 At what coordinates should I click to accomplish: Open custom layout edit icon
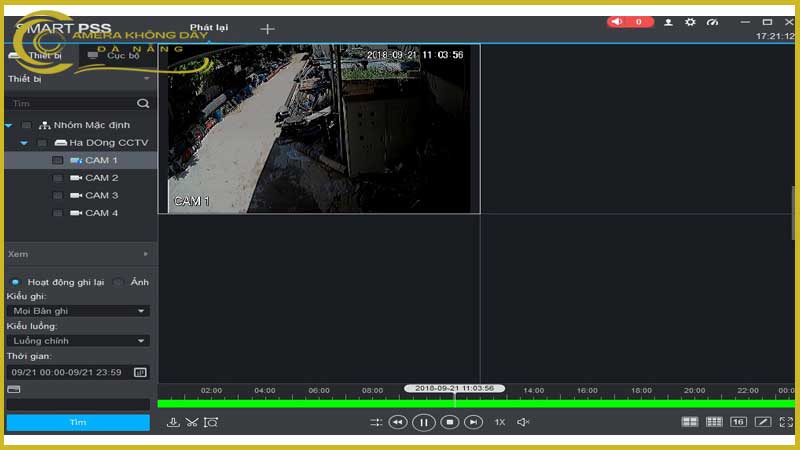(x=763, y=421)
